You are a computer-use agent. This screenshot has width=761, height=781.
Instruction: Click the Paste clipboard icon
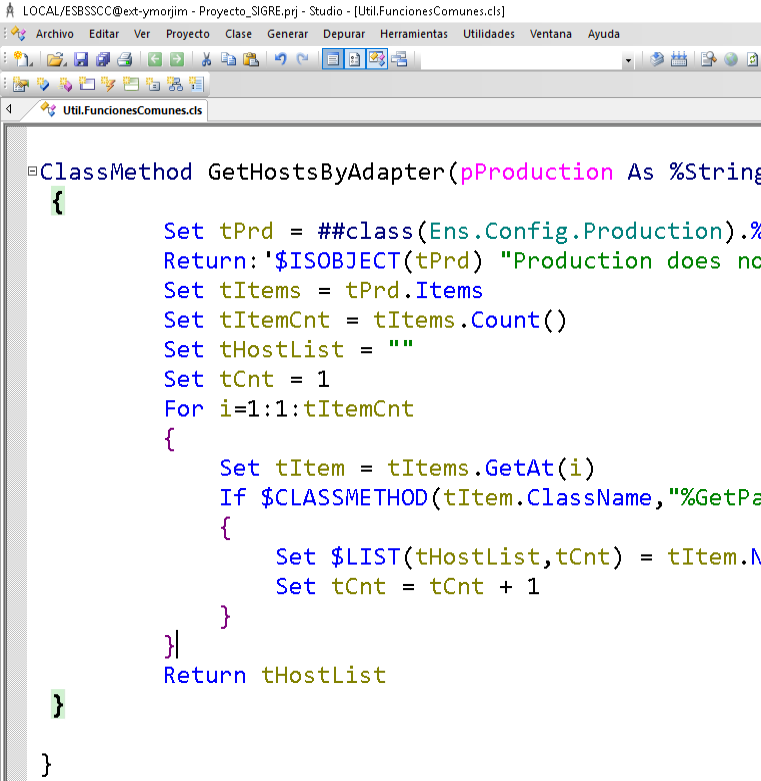251,60
